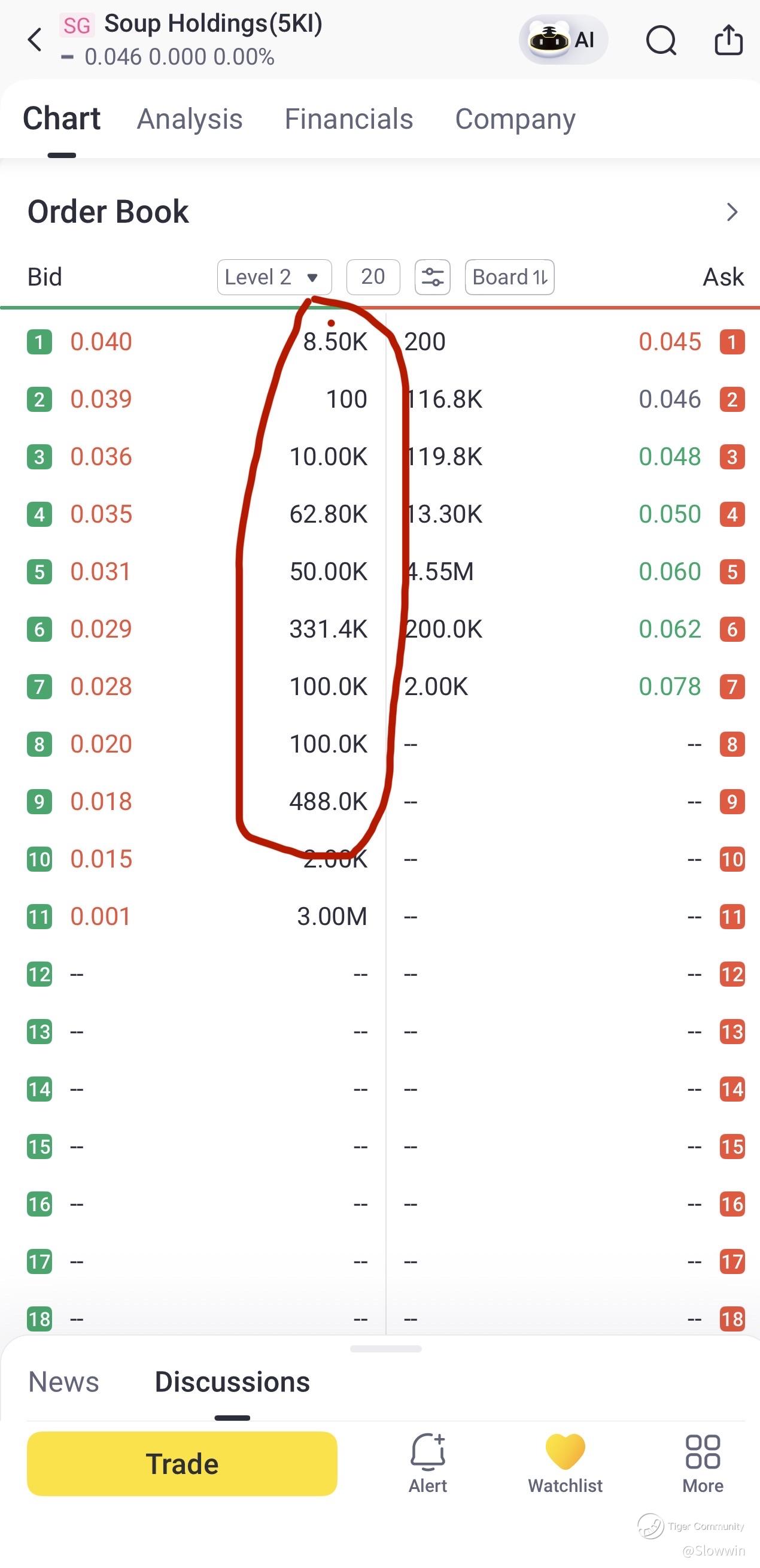Open the Level 2 dropdown
Screen dimensions: 760x1568
point(275,277)
